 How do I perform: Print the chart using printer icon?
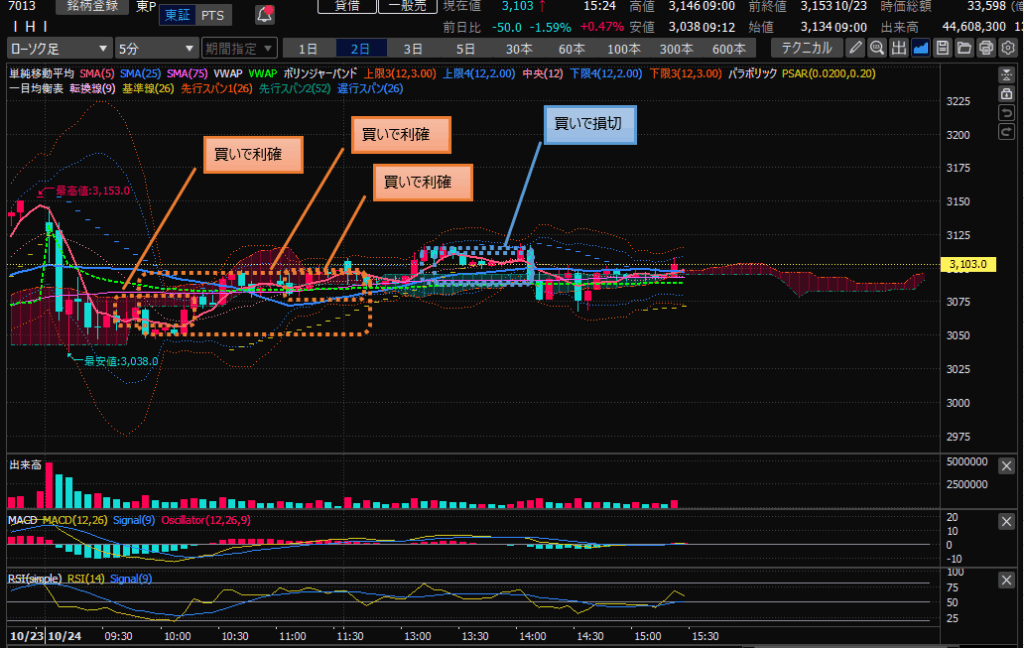986,48
